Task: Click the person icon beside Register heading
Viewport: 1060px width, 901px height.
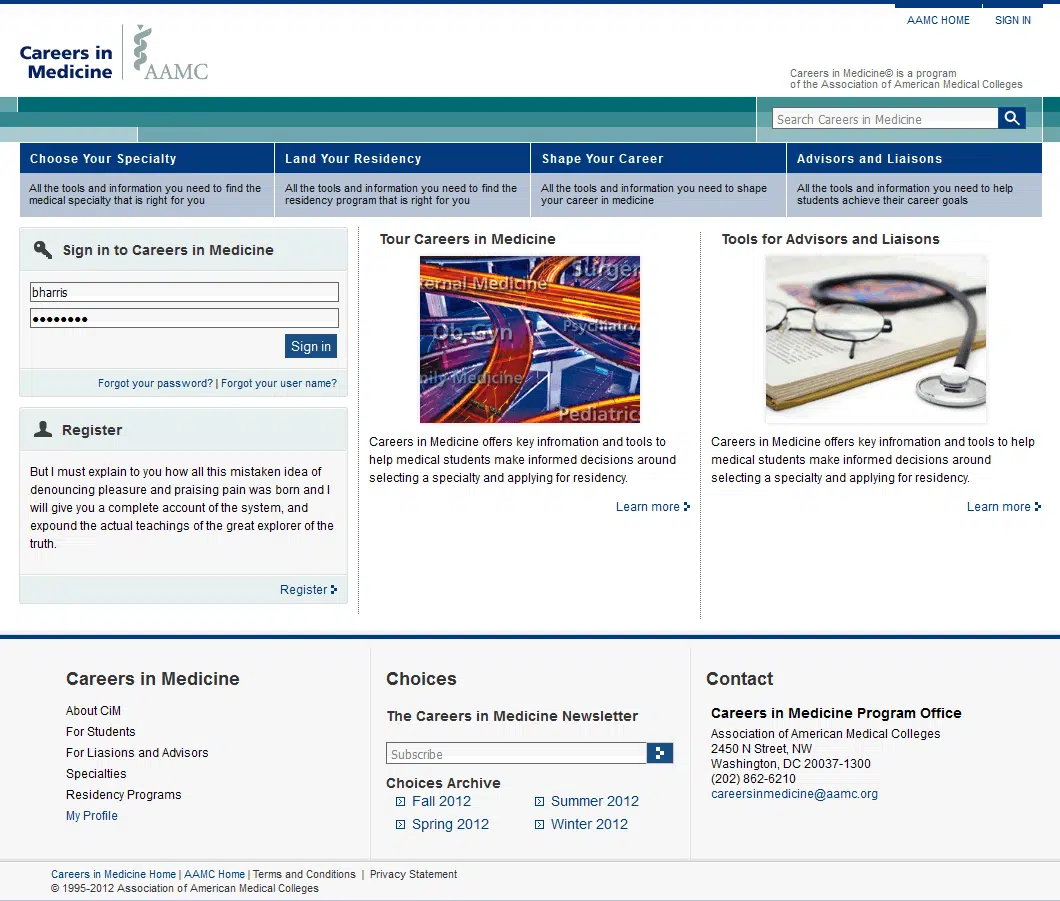Action: (43, 429)
